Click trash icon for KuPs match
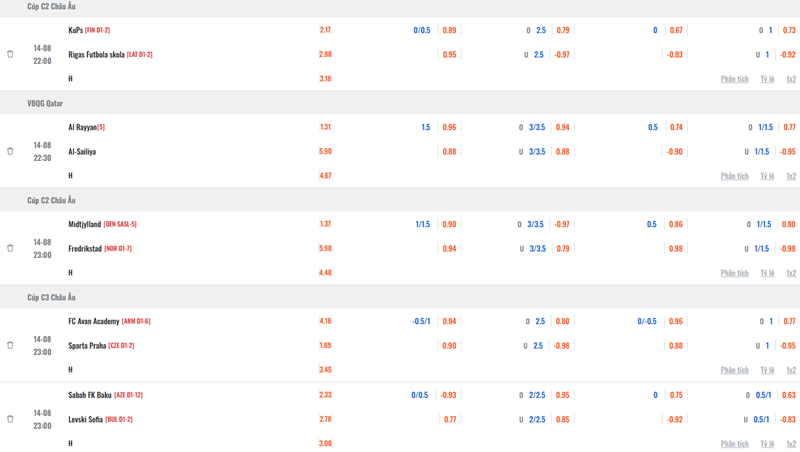The image size is (800, 452). [10, 54]
